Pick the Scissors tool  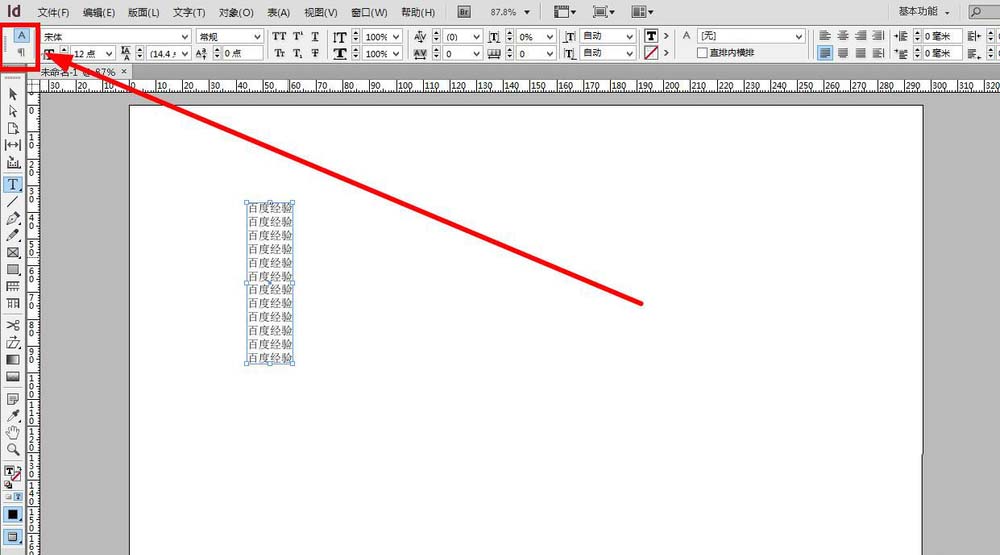[x=14, y=326]
